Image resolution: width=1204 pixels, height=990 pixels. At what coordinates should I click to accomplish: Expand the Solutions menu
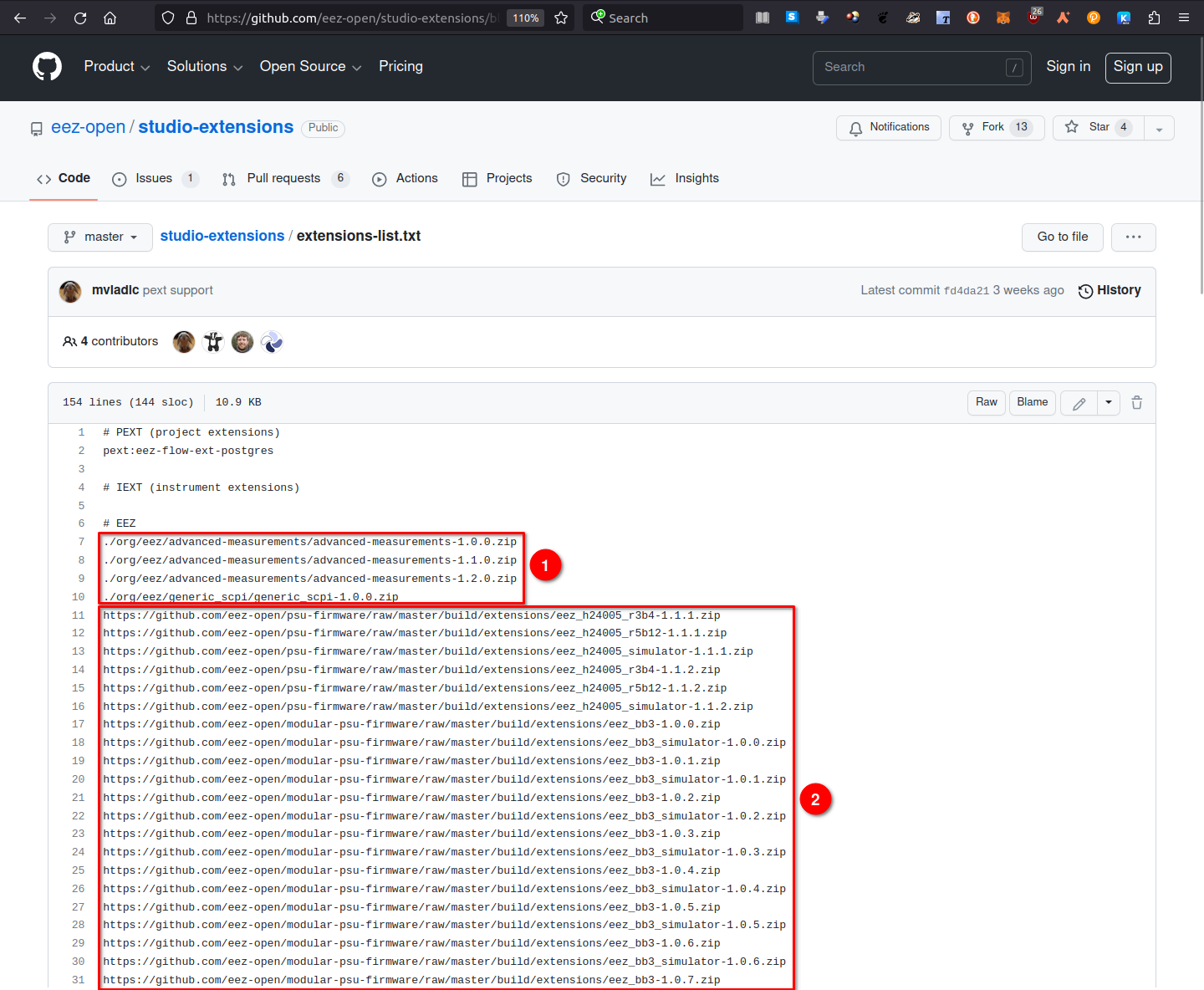click(205, 67)
